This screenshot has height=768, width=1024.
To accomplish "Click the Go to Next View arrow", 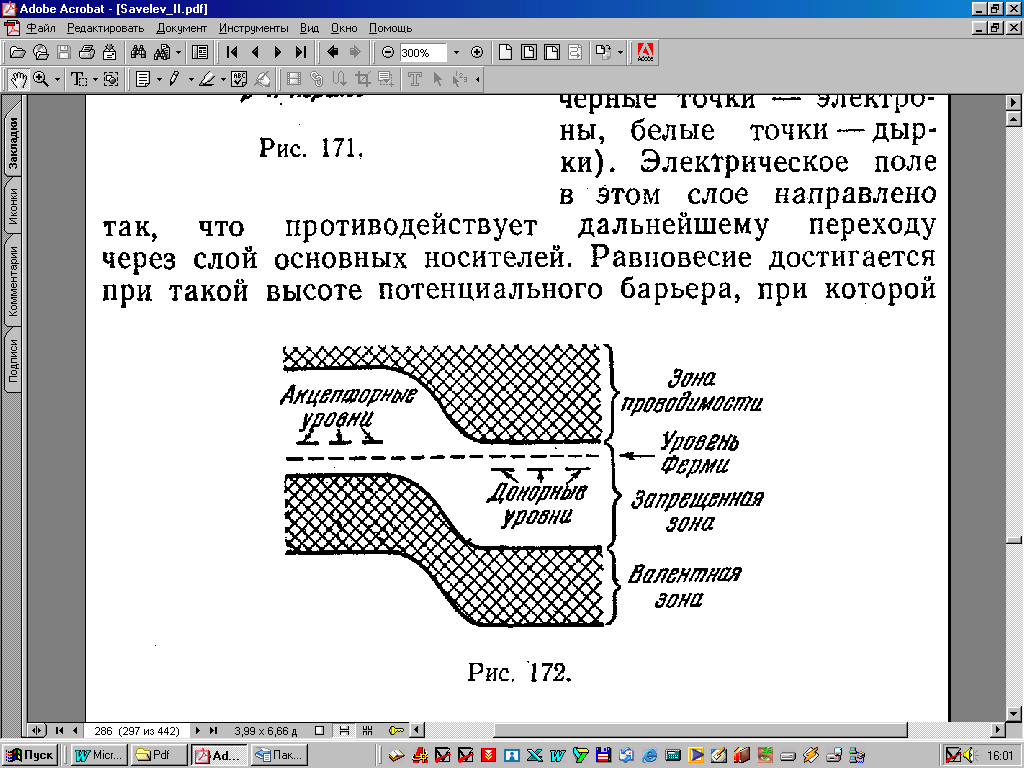I will (x=355, y=52).
